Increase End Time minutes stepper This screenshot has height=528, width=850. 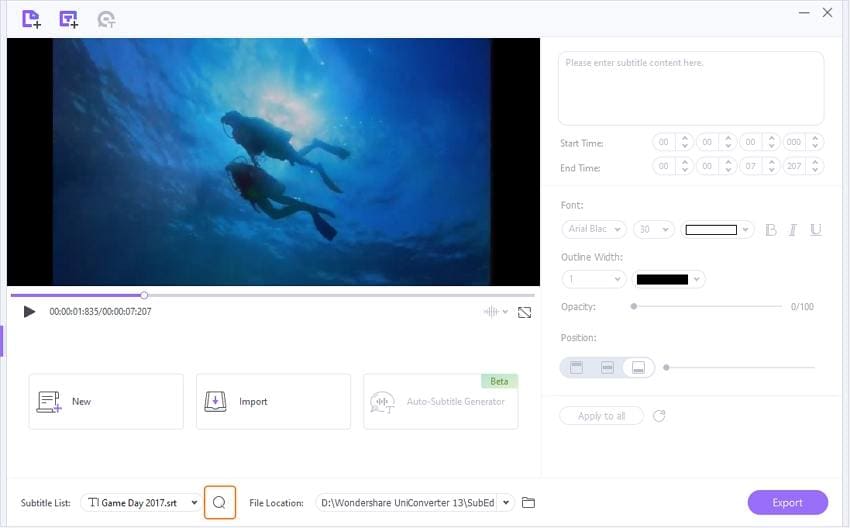point(728,162)
